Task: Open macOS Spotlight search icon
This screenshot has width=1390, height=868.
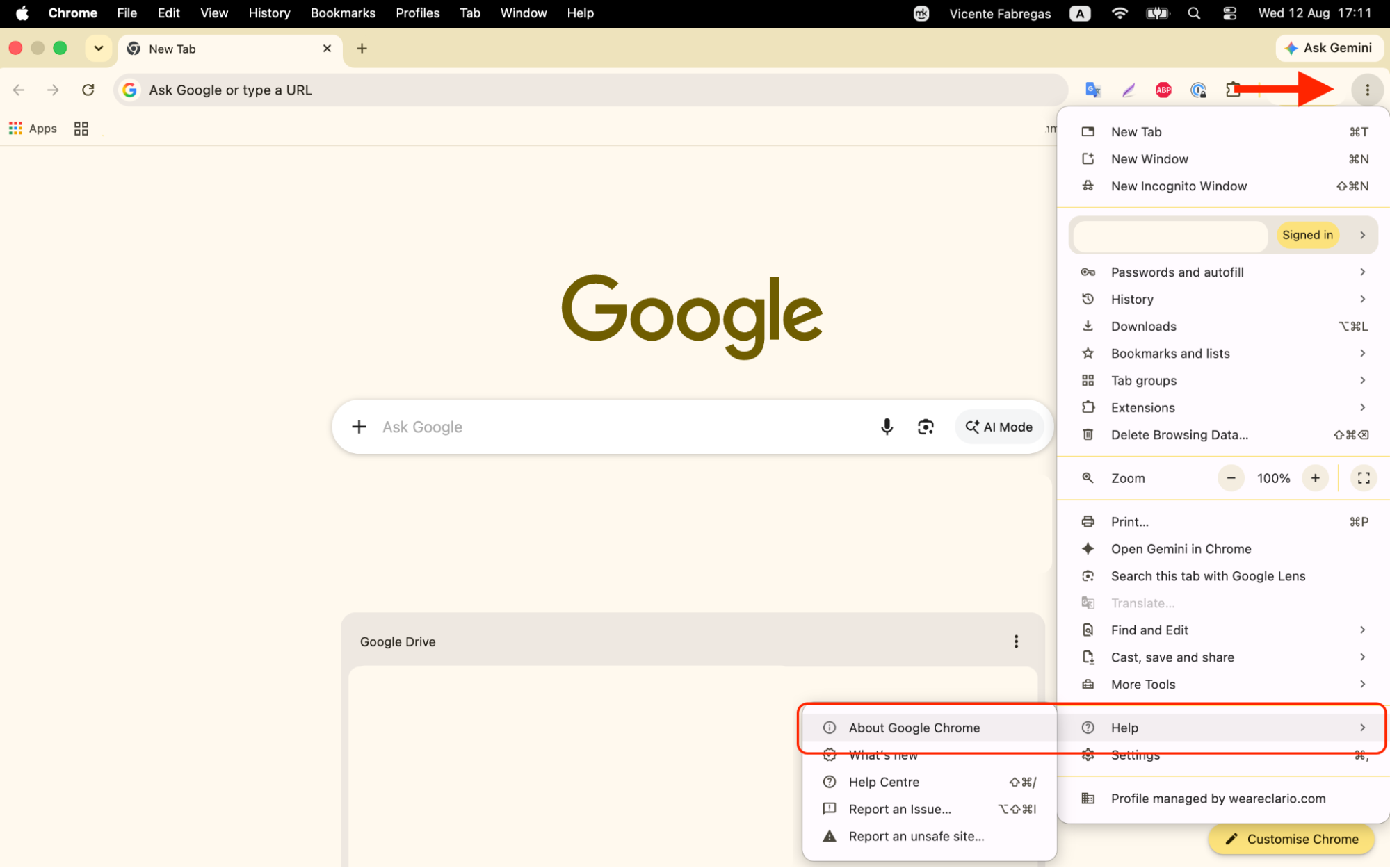Action: pyautogui.click(x=1193, y=13)
